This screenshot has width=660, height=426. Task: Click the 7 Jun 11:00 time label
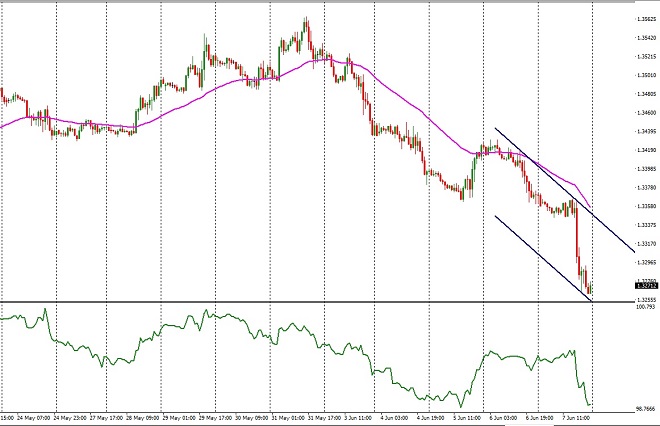(x=576, y=418)
